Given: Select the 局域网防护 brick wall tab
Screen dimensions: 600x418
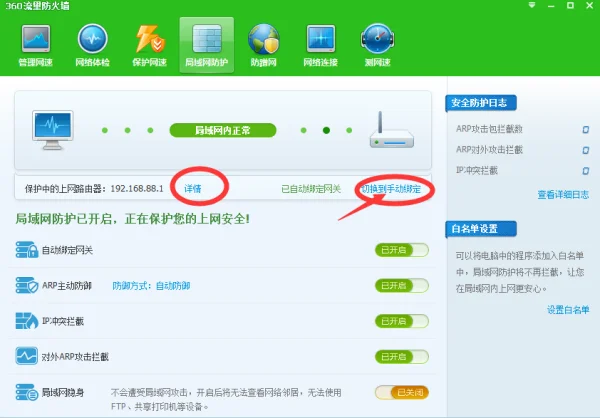Looking at the screenshot, I should [207, 45].
